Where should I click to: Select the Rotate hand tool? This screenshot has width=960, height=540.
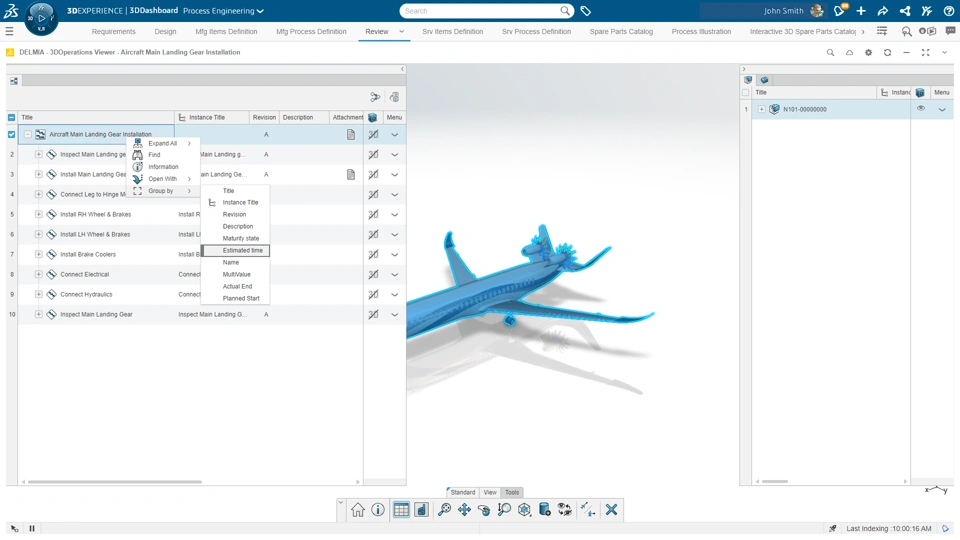click(x=484, y=509)
